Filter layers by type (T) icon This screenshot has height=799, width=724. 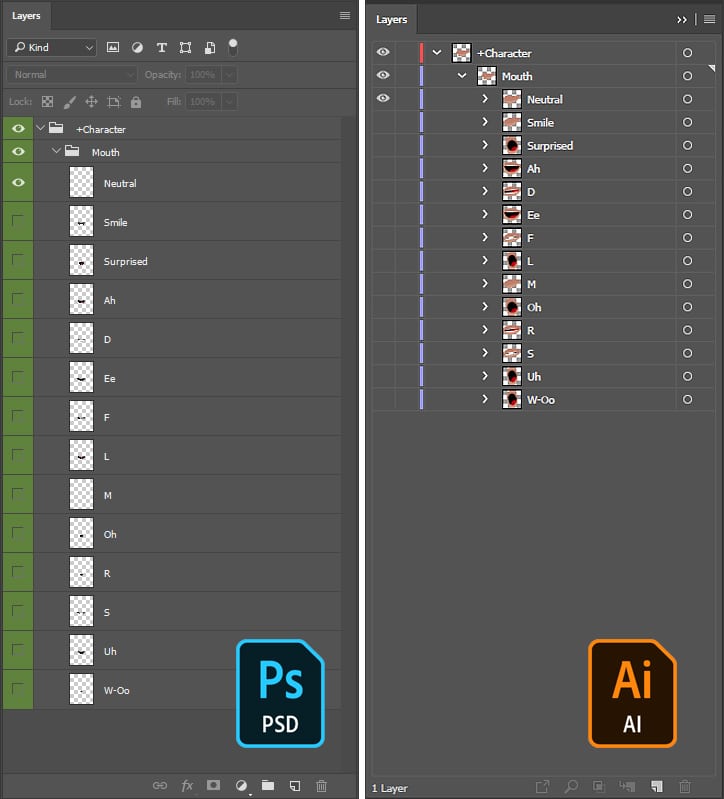click(x=161, y=47)
